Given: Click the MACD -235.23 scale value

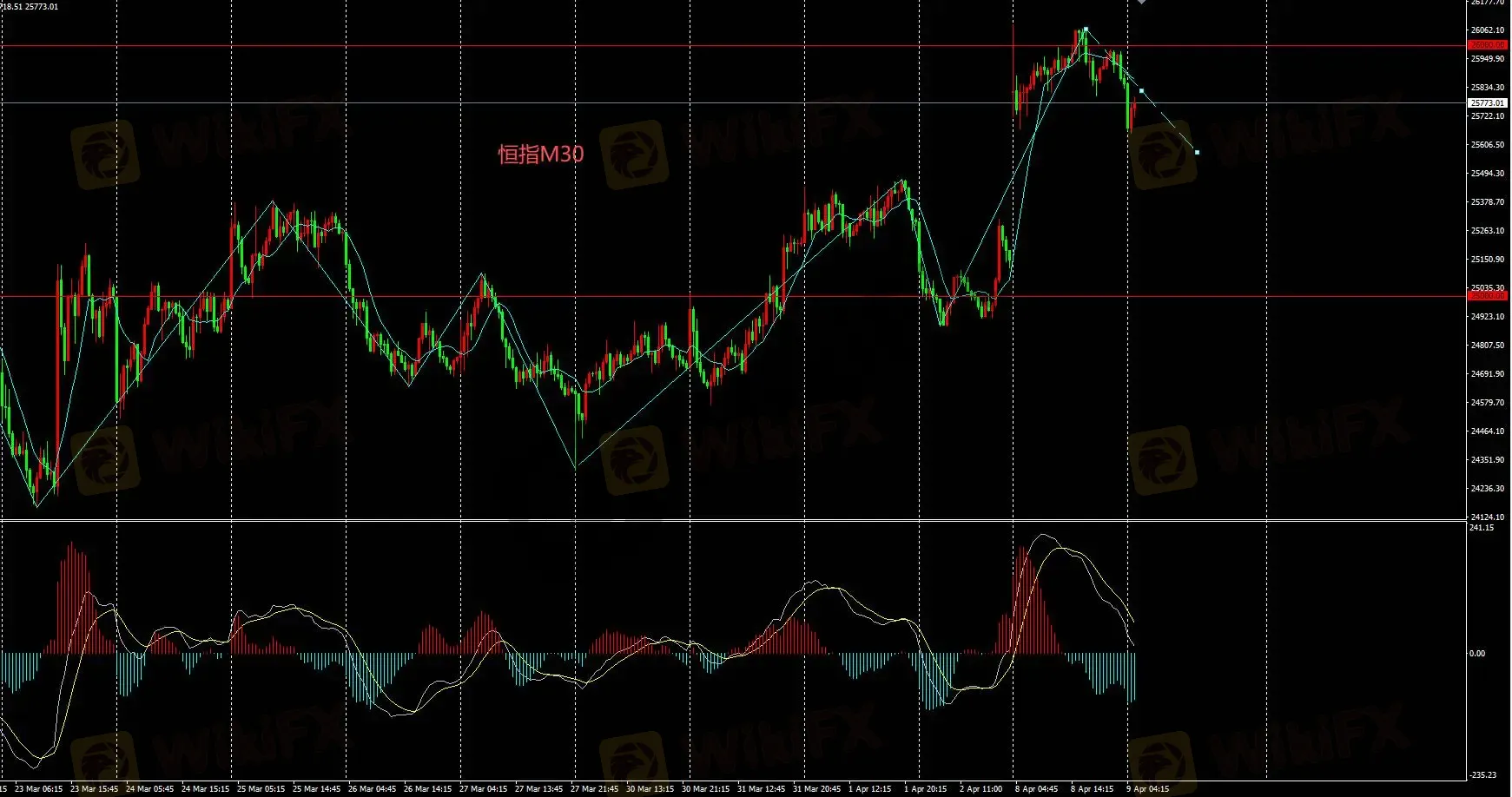Looking at the screenshot, I should pyautogui.click(x=1482, y=774).
